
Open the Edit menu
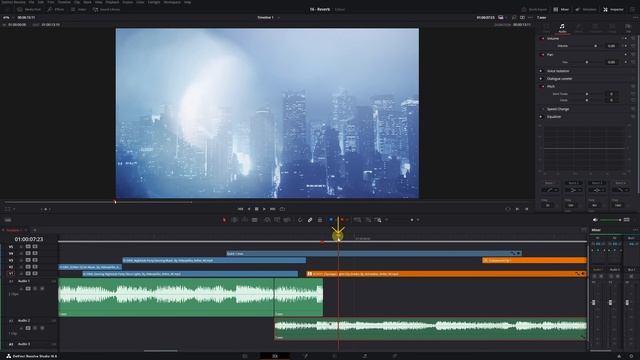click(x=41, y=2)
